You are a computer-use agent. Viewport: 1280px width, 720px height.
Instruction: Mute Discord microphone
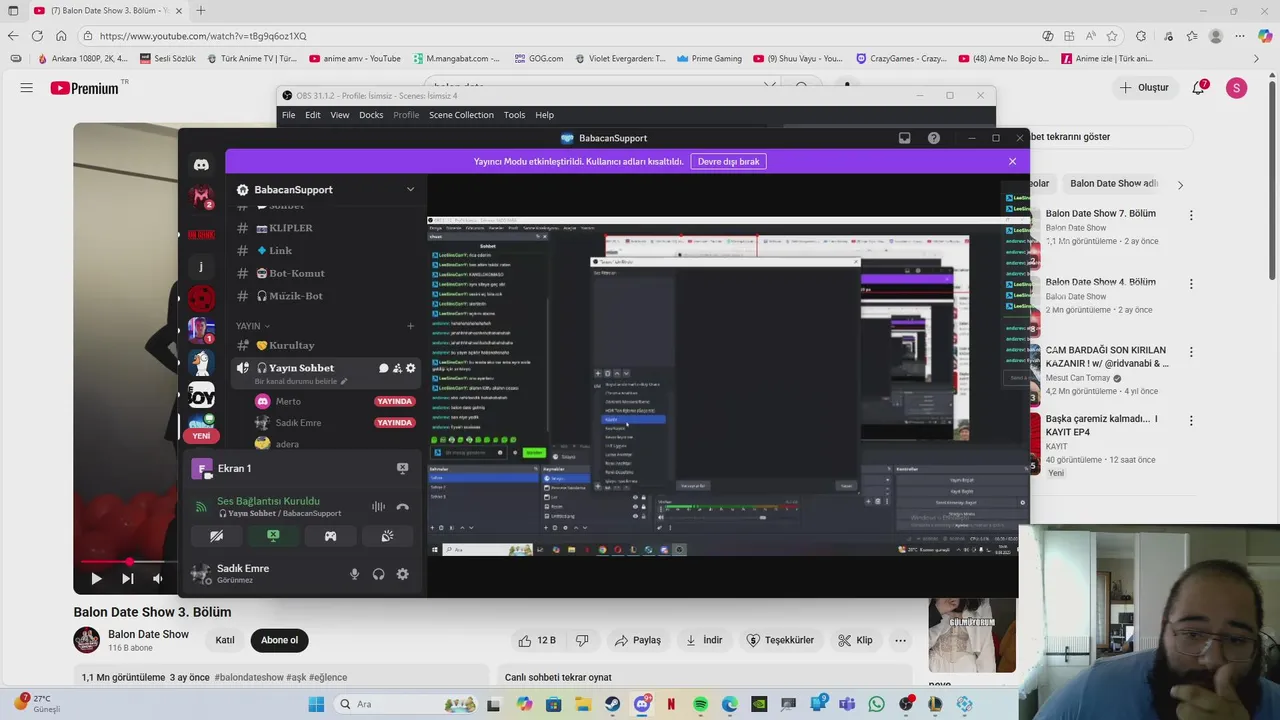(x=354, y=574)
